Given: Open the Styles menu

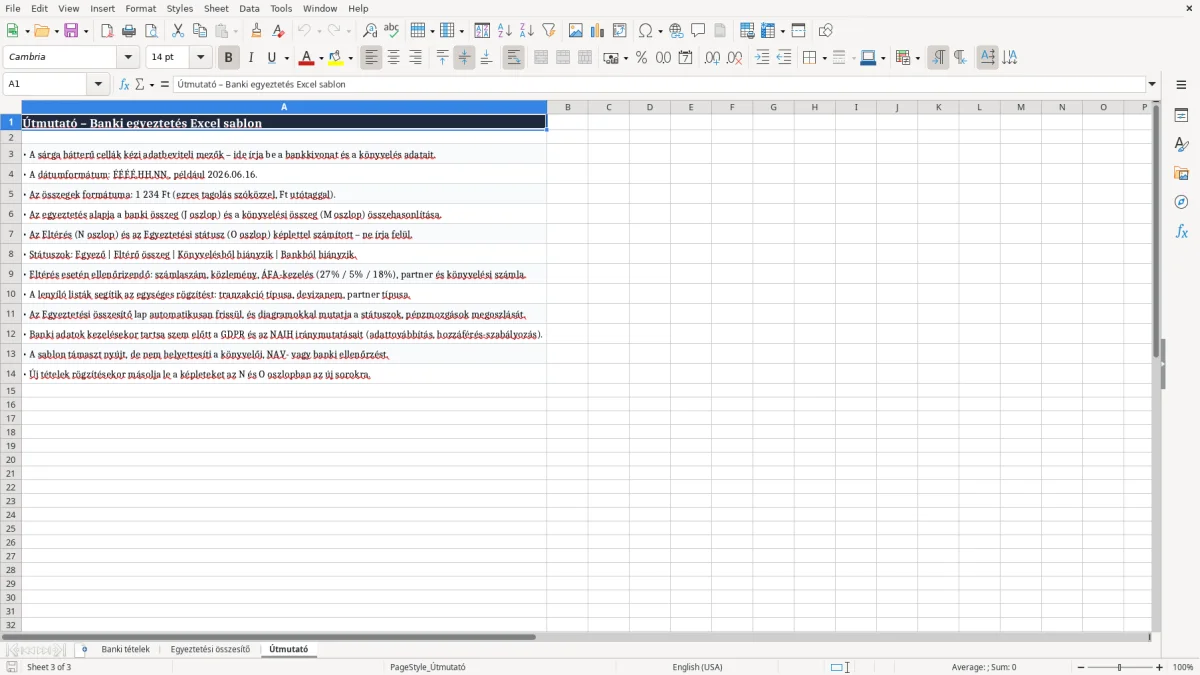Looking at the screenshot, I should 180,8.
